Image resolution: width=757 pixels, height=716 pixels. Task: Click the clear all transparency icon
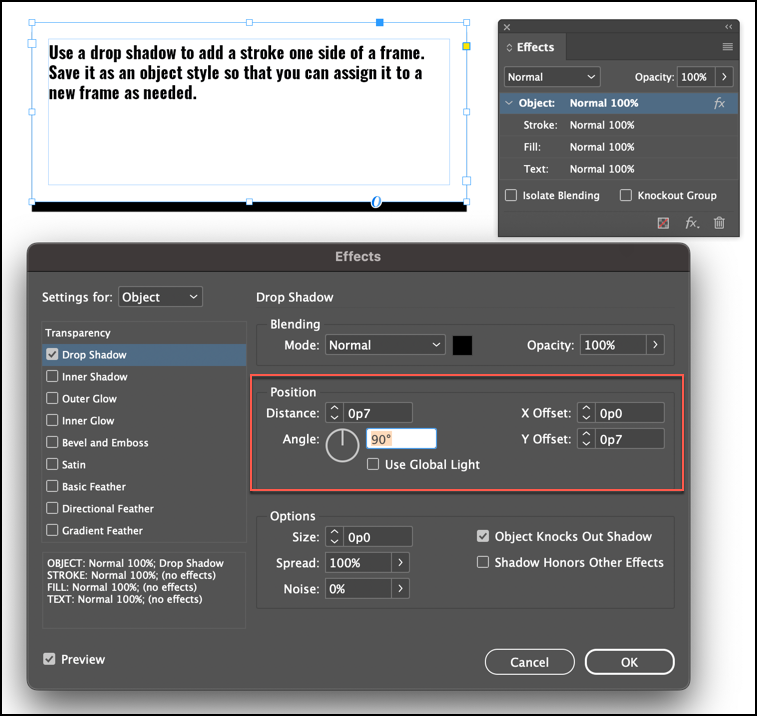[x=663, y=223]
